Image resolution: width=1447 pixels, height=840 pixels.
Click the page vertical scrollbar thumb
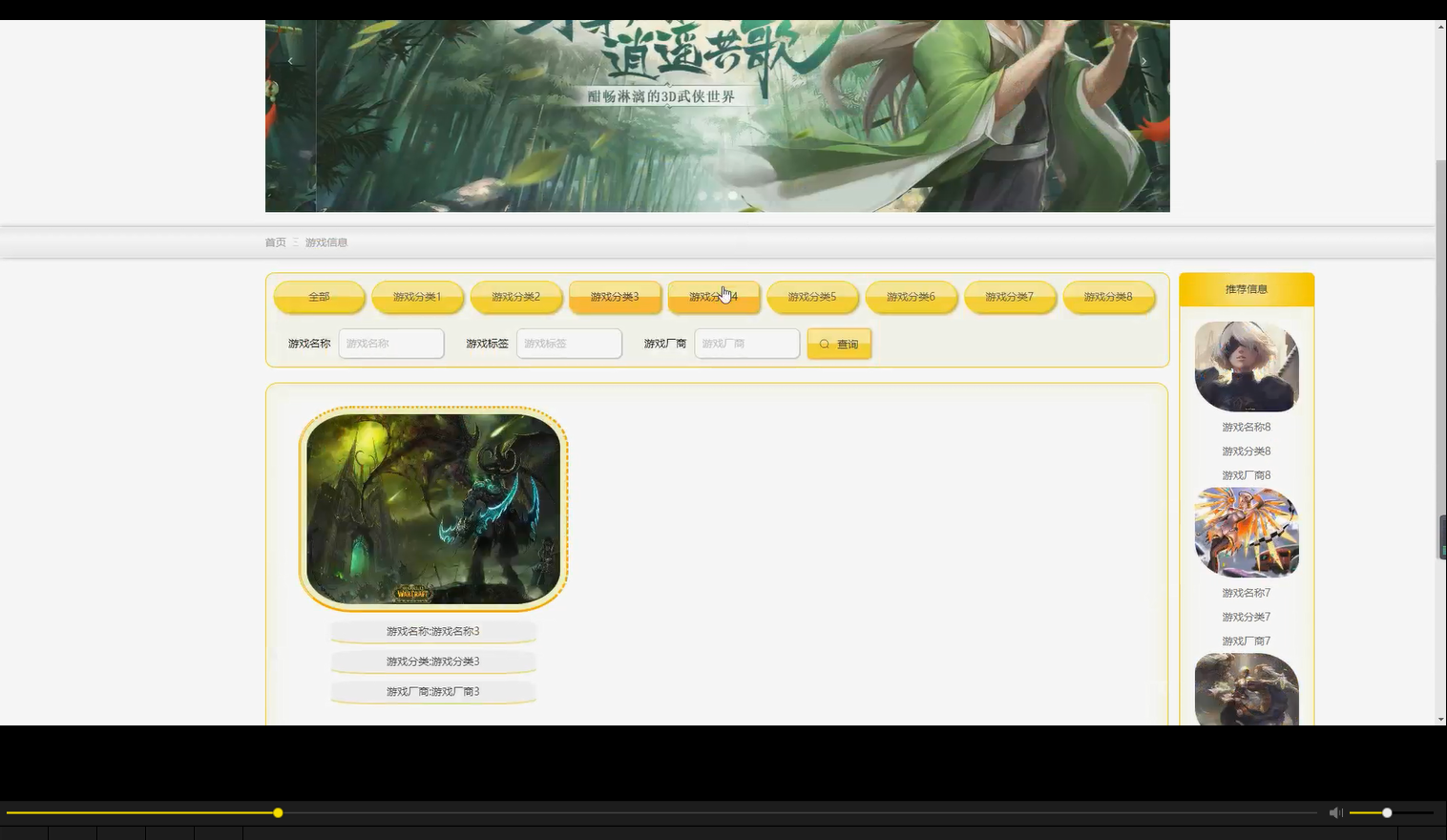(x=1441, y=361)
